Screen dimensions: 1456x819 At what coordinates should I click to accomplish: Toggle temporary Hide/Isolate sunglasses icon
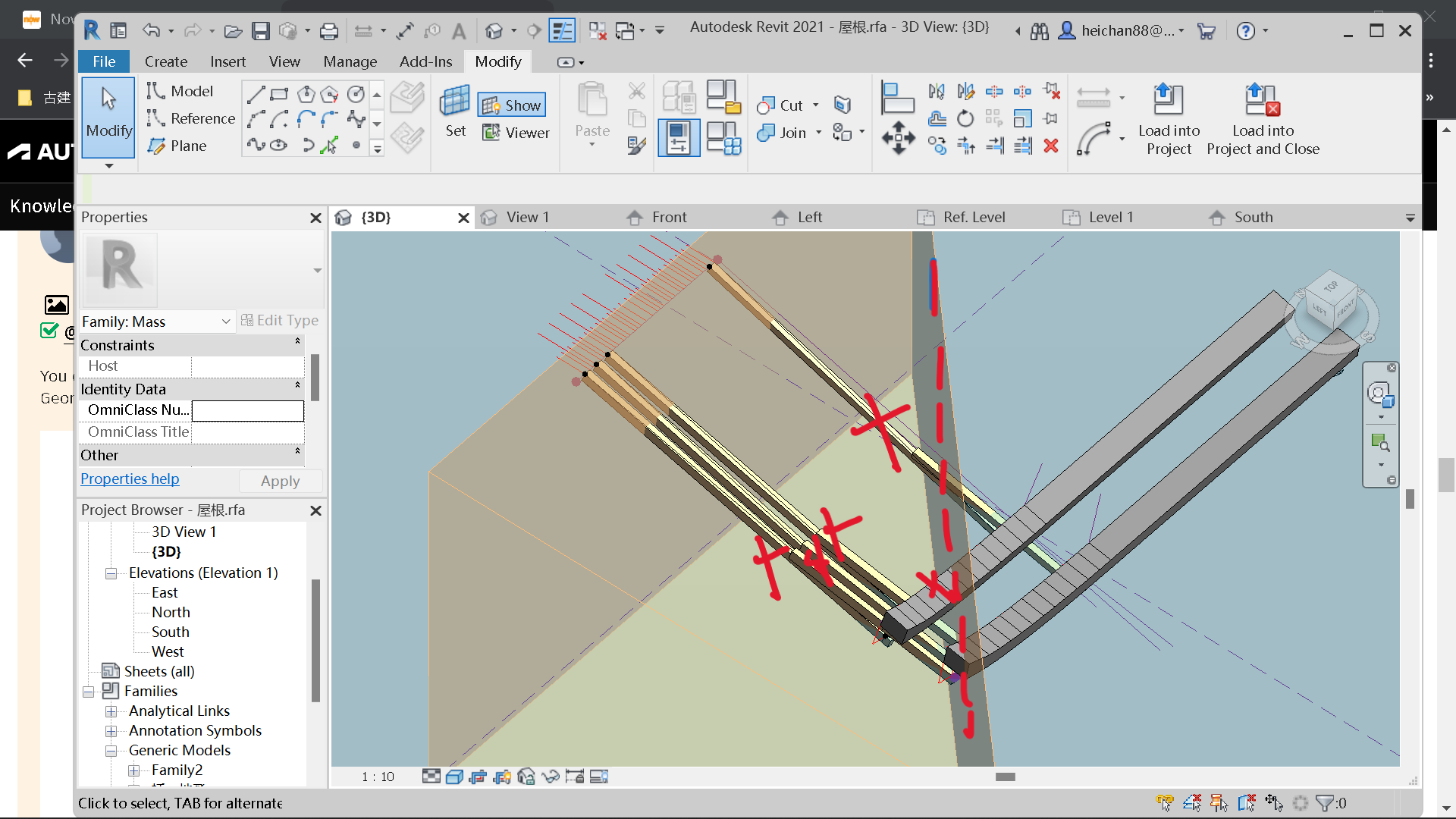(551, 777)
